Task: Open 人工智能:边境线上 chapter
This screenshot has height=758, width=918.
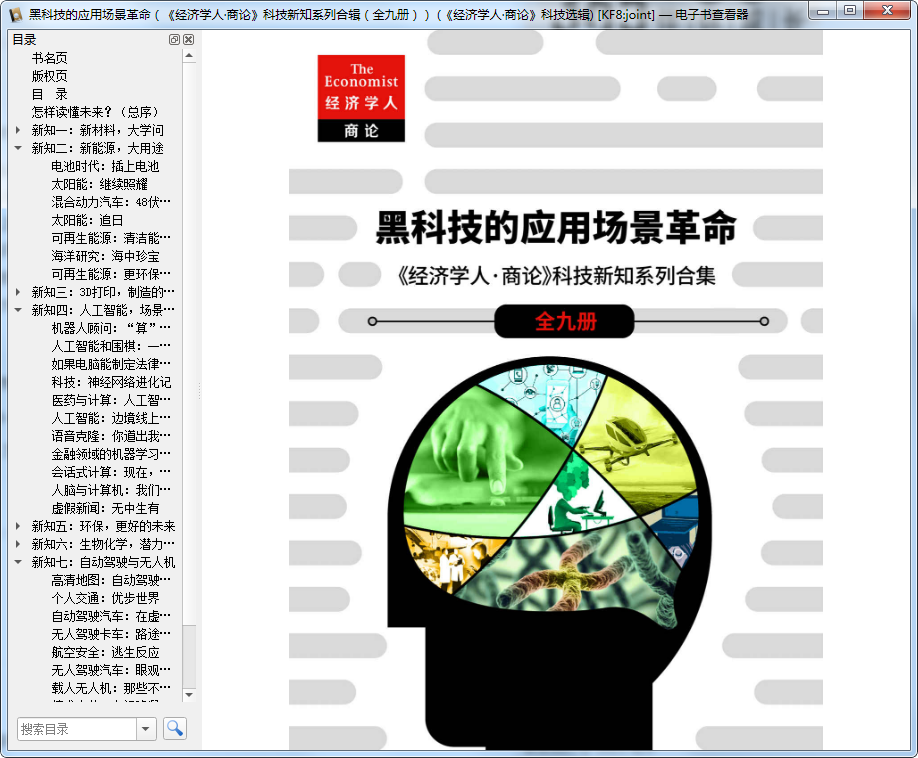Action: (x=111, y=418)
